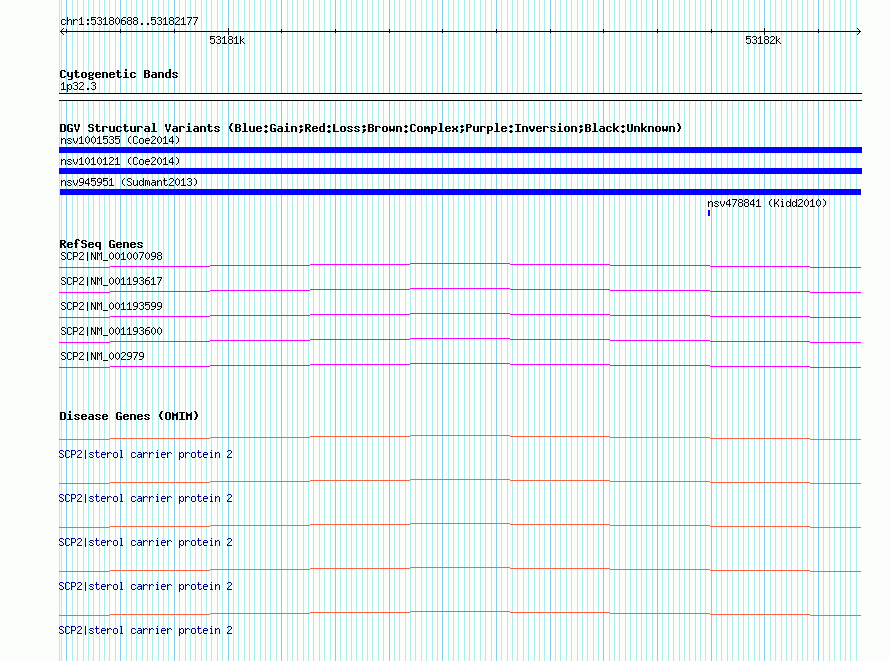Click the magenta line of NM_002979
Image resolution: width=890 pixels, height=661 pixels.
click(x=460, y=365)
